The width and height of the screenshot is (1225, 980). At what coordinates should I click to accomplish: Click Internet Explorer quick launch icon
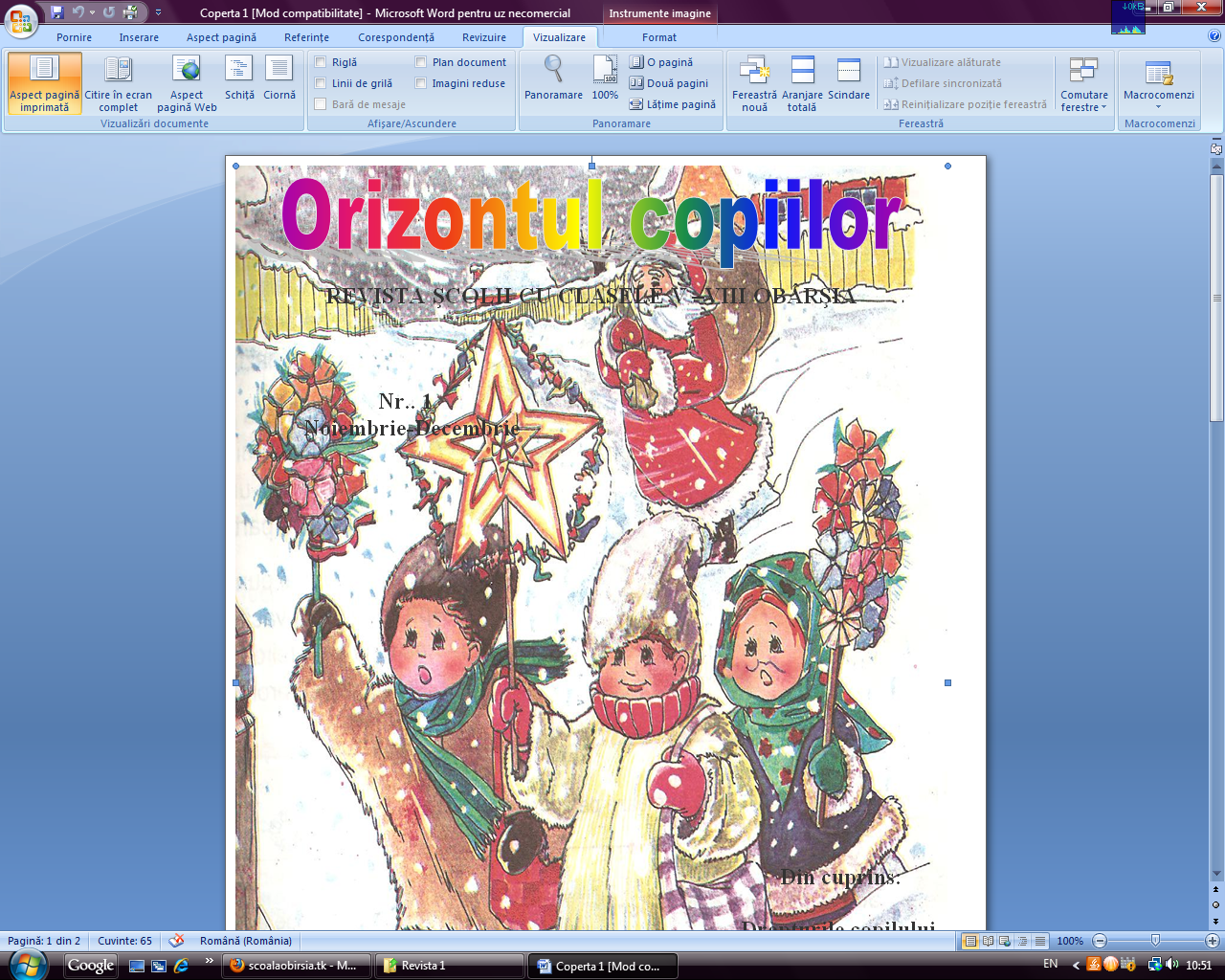[x=180, y=966]
